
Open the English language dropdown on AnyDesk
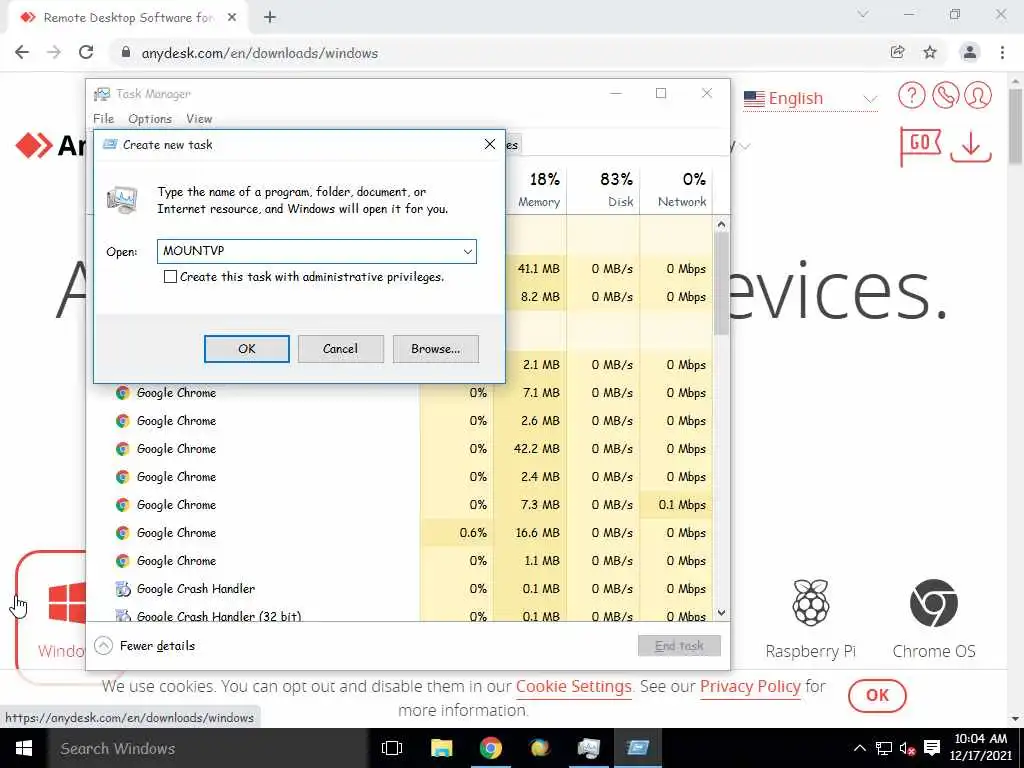pyautogui.click(x=810, y=99)
